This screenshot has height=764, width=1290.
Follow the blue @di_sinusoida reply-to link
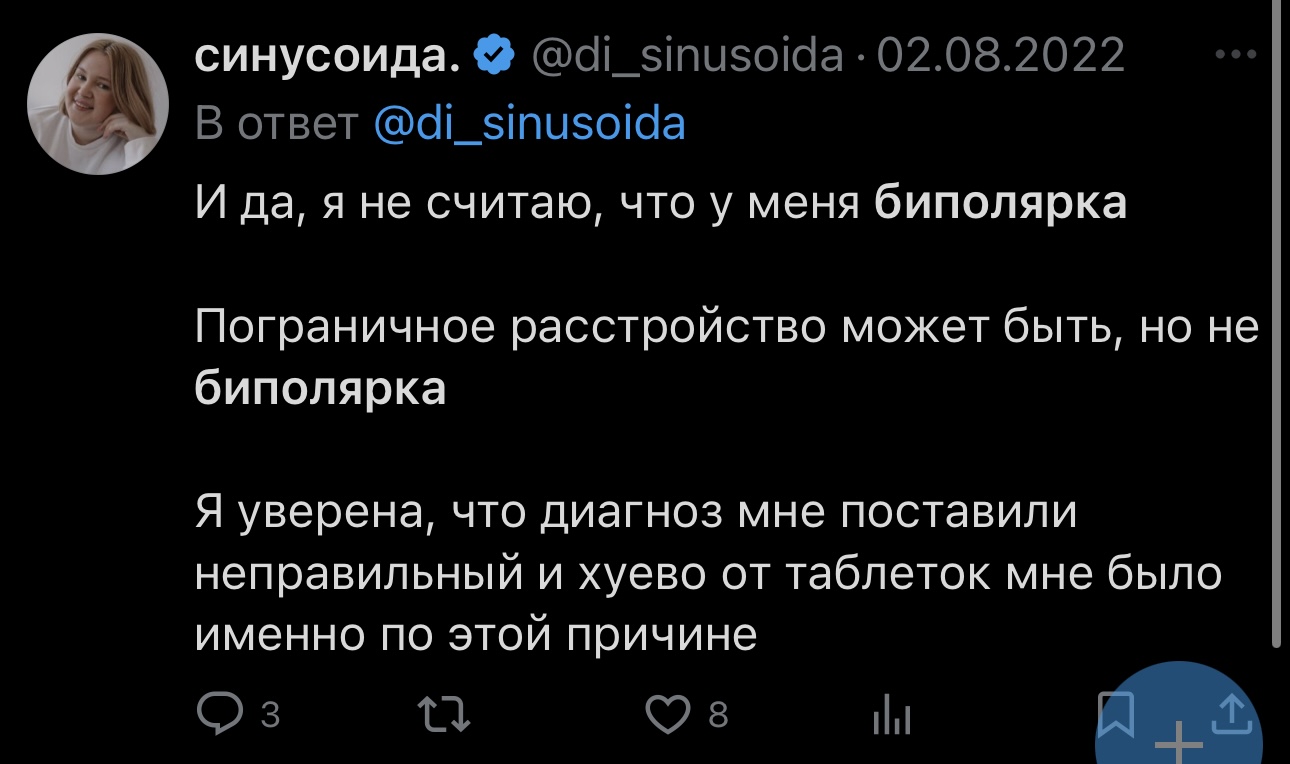(529, 124)
